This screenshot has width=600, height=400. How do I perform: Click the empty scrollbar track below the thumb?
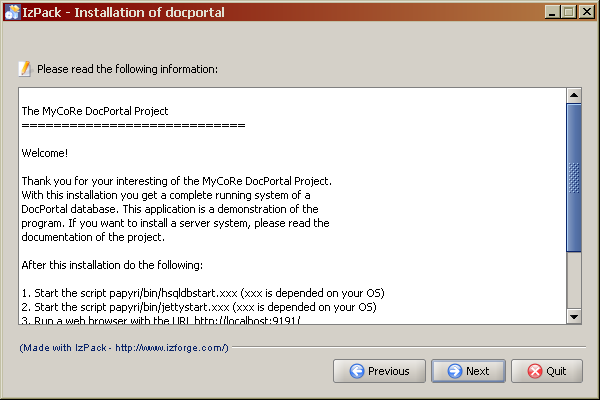pos(574,280)
